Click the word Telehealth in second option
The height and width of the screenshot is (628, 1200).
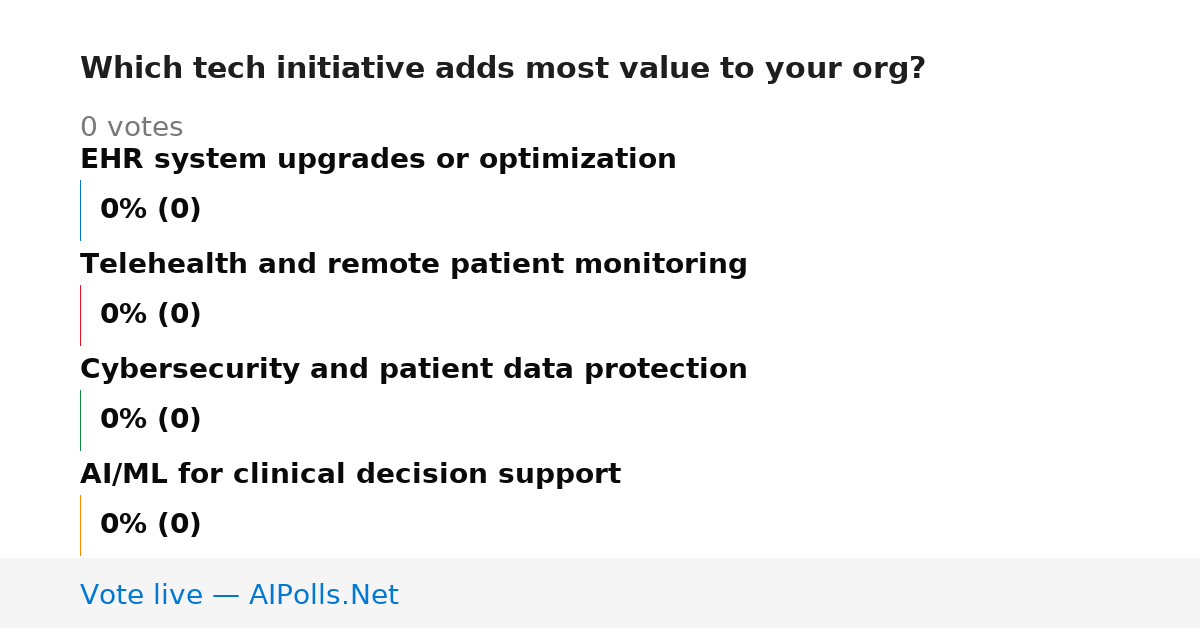click(x=165, y=265)
